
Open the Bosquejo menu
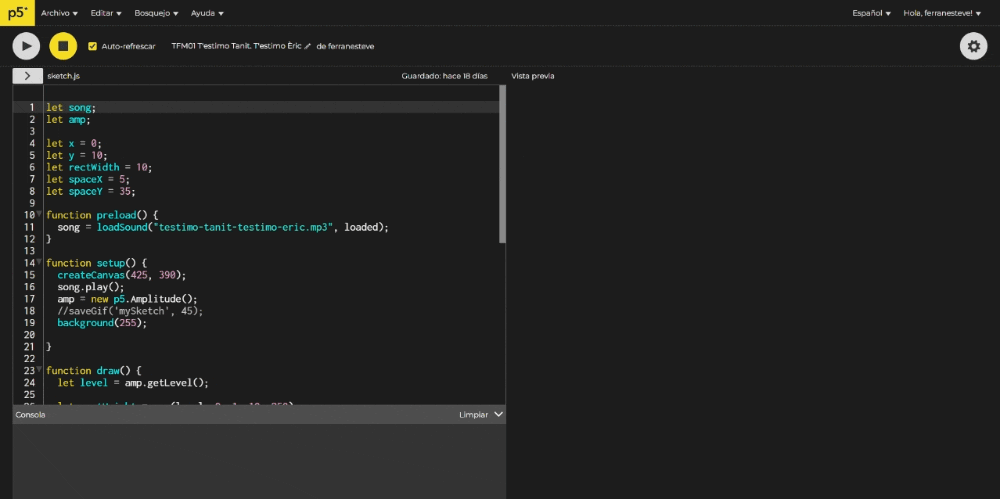pyautogui.click(x=156, y=13)
